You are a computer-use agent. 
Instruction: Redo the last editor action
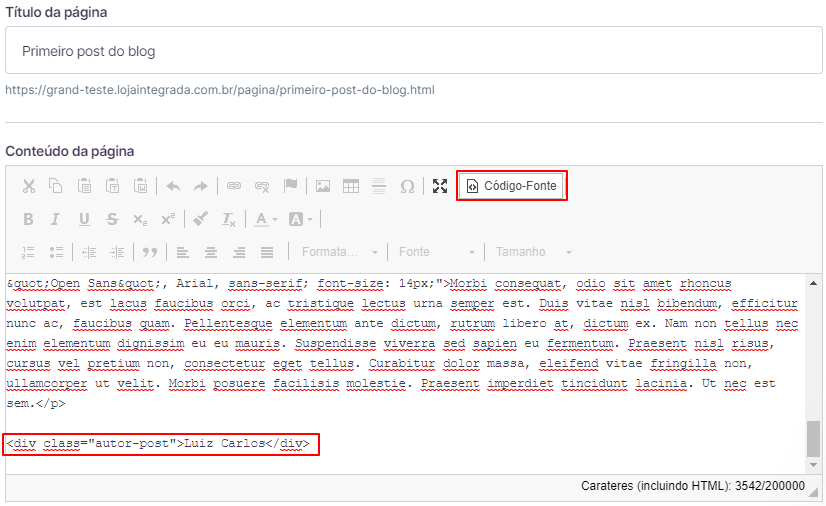click(201, 186)
